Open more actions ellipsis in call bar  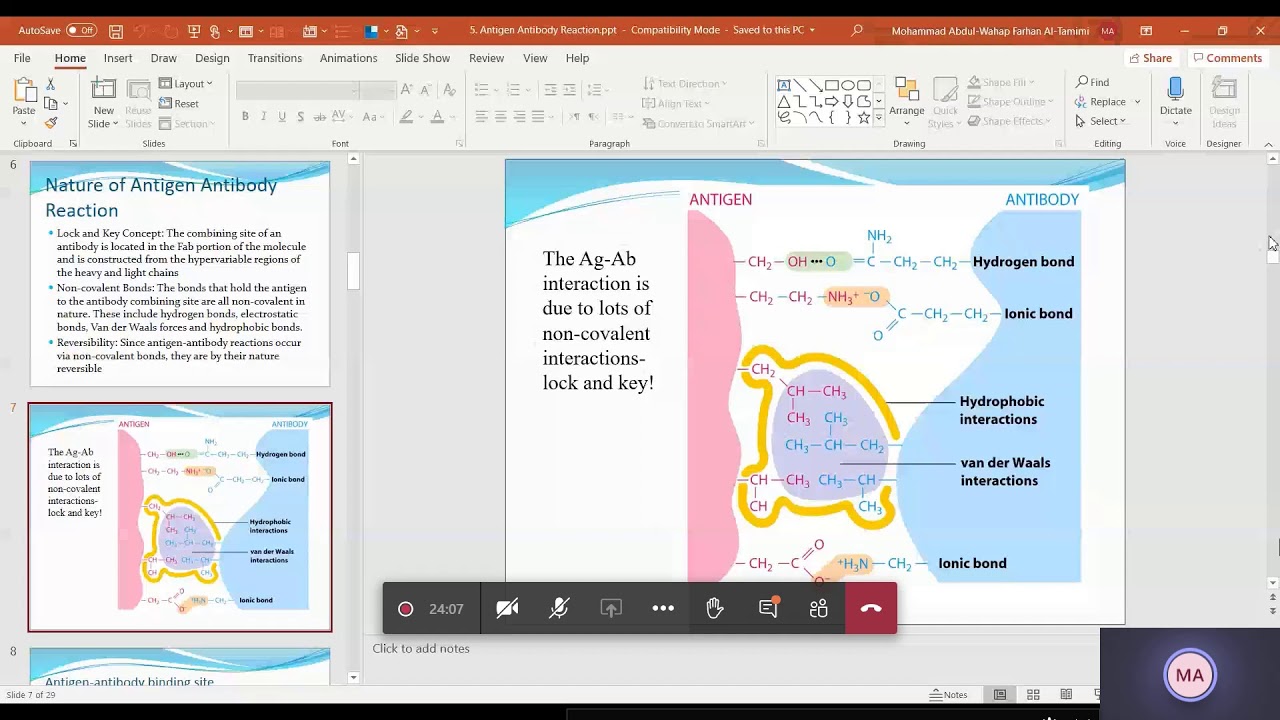[663, 608]
